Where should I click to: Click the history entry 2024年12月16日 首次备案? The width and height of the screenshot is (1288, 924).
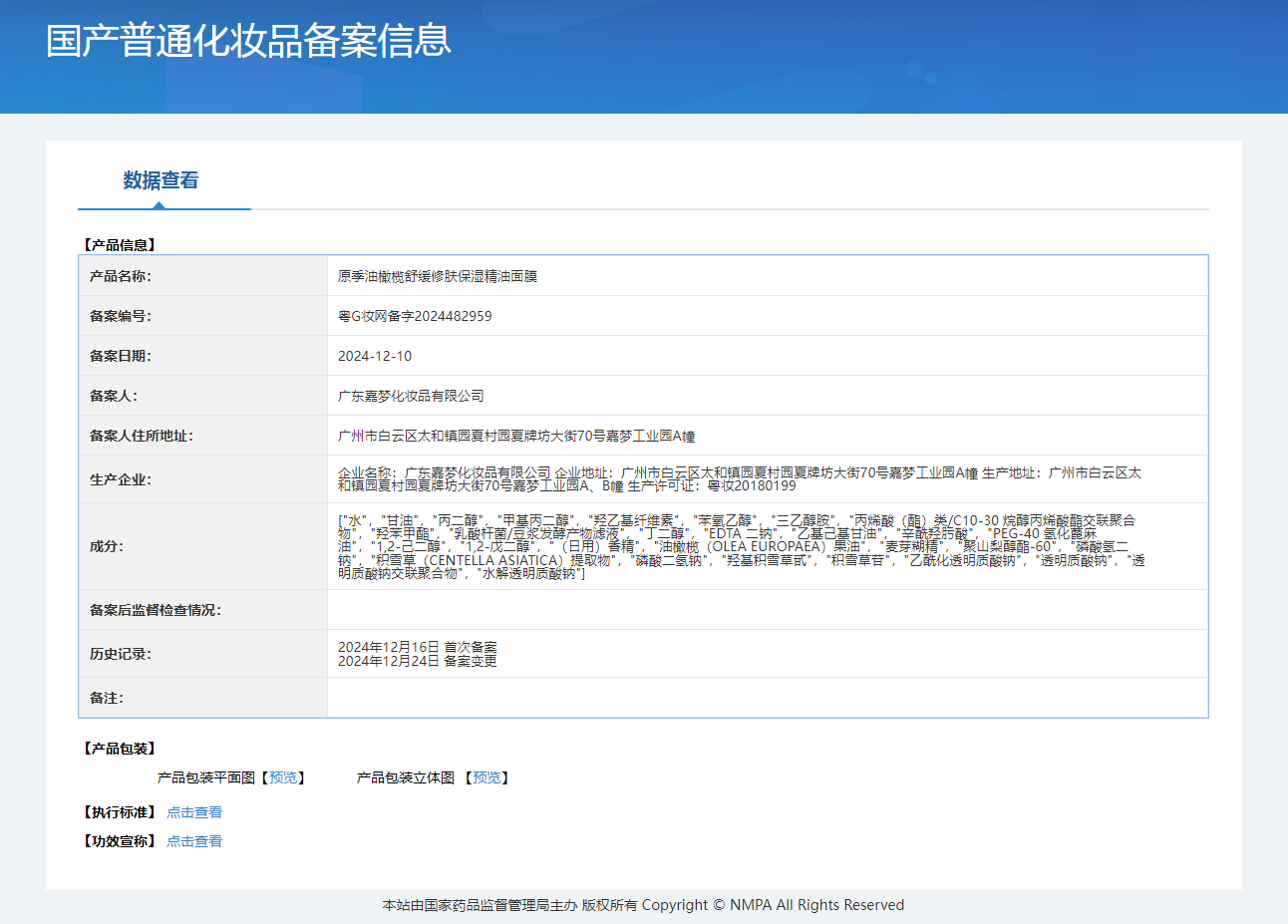pos(417,647)
